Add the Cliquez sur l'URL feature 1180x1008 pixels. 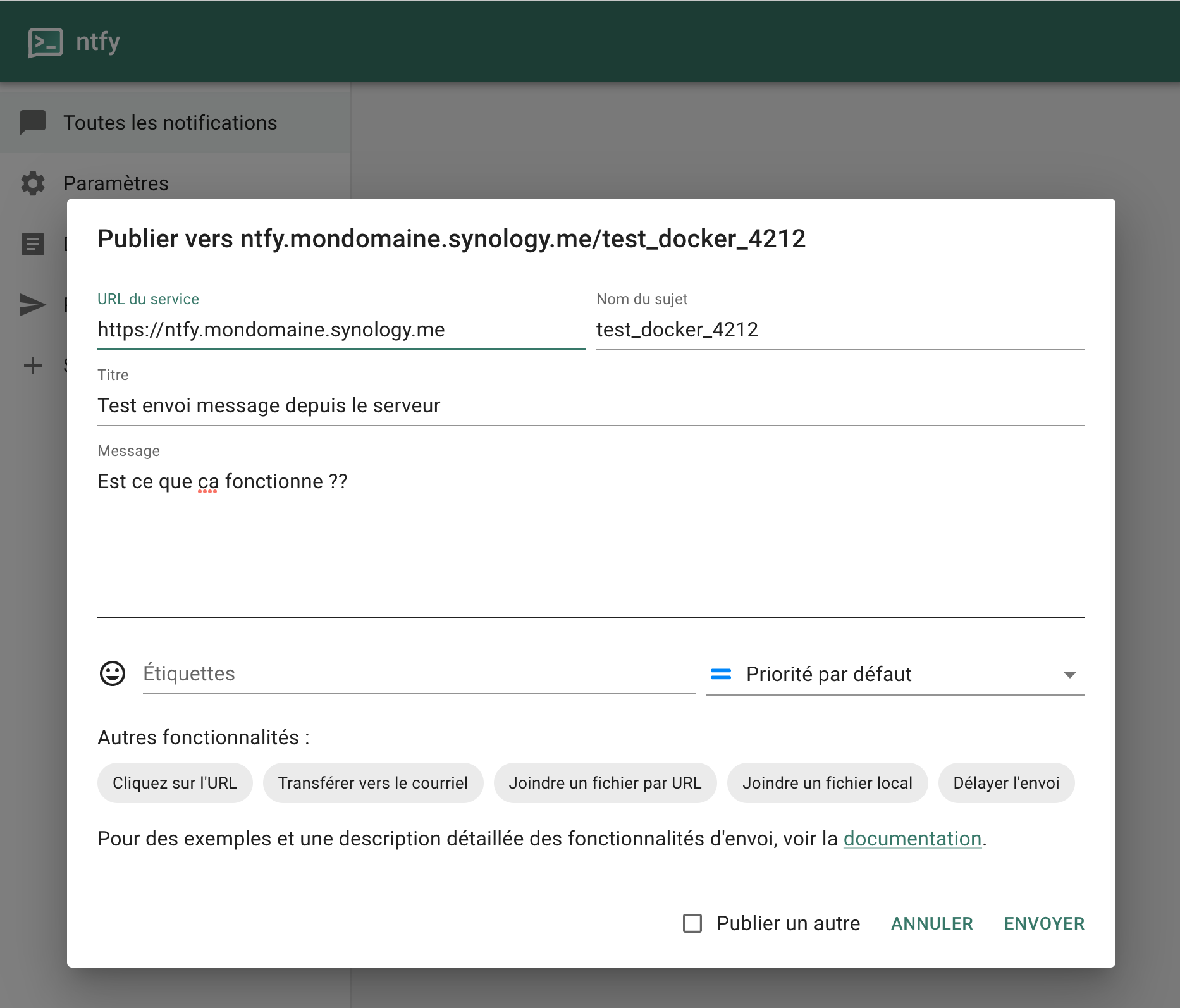(x=175, y=783)
